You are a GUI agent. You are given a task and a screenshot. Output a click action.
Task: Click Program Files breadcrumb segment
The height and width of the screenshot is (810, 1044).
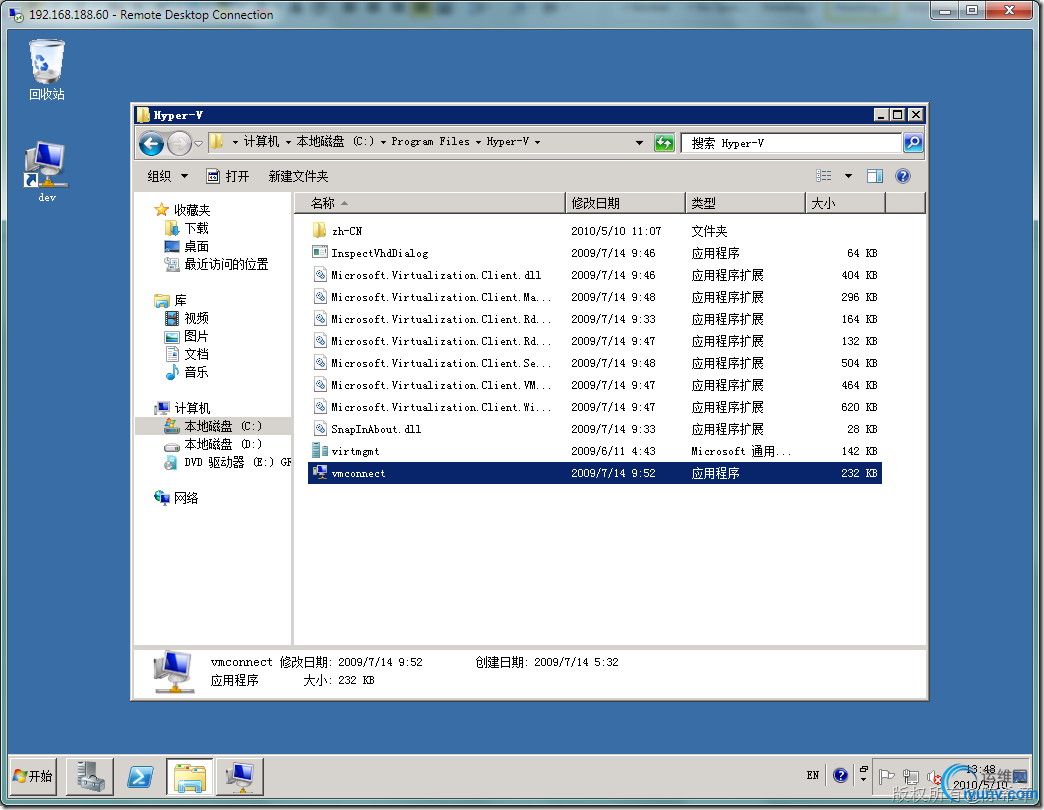coord(430,142)
